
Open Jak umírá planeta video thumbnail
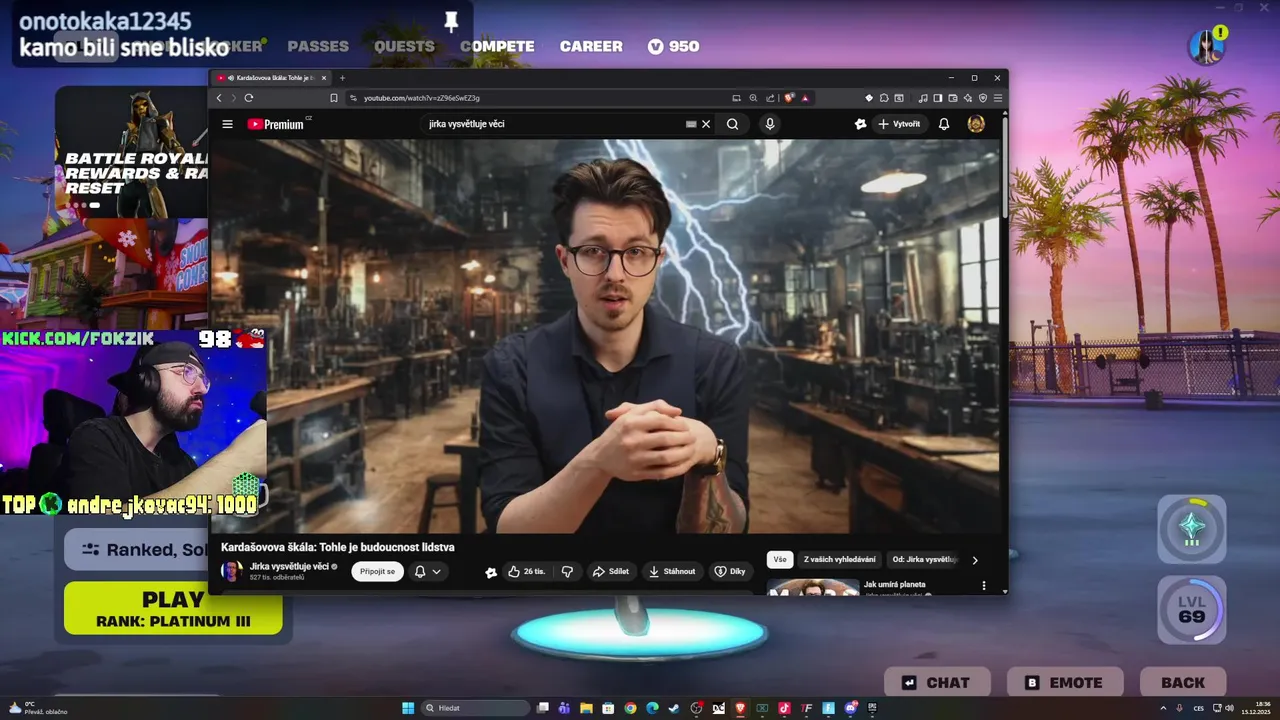pyautogui.click(x=813, y=587)
